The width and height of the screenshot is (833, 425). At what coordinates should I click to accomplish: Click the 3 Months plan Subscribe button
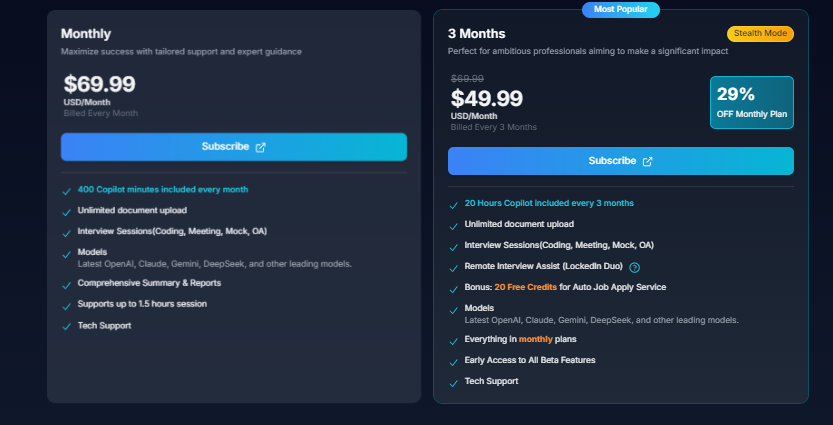620,161
